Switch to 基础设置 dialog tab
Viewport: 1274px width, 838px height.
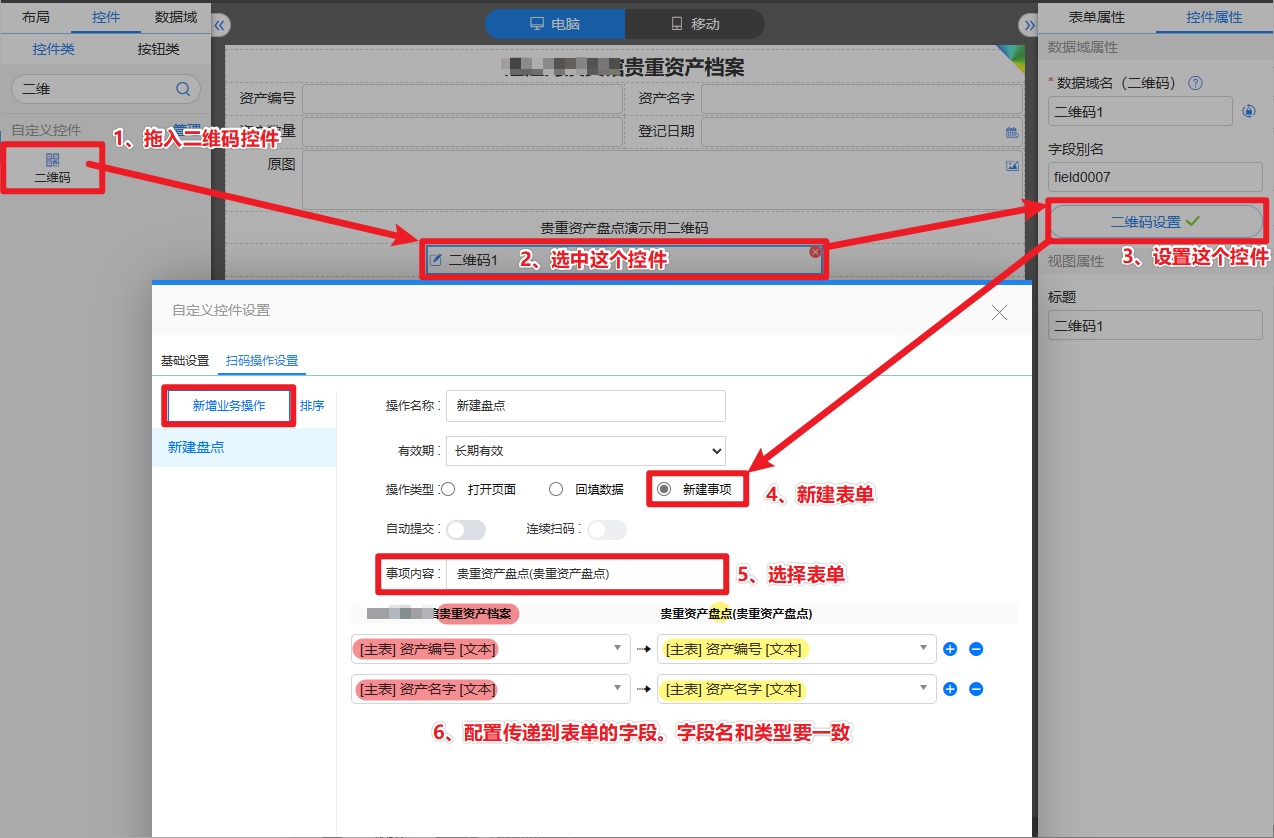pos(185,361)
